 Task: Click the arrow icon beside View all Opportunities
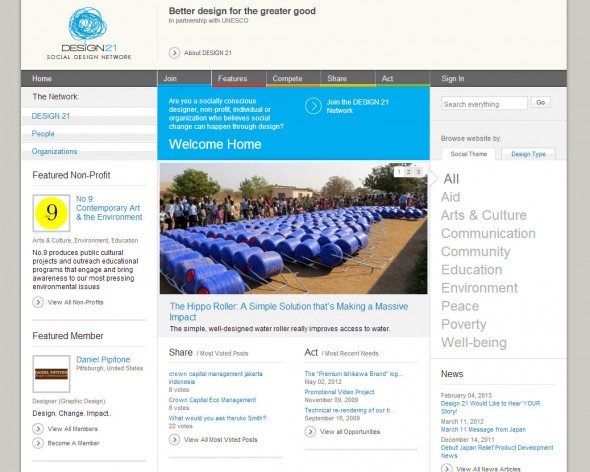coord(310,432)
